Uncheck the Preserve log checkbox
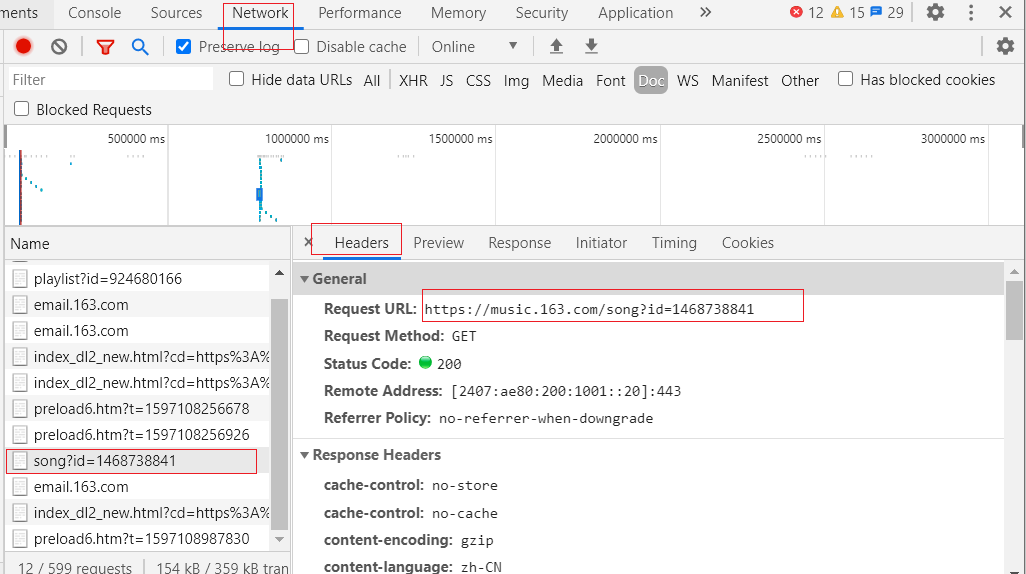1026x574 pixels. click(x=183, y=47)
